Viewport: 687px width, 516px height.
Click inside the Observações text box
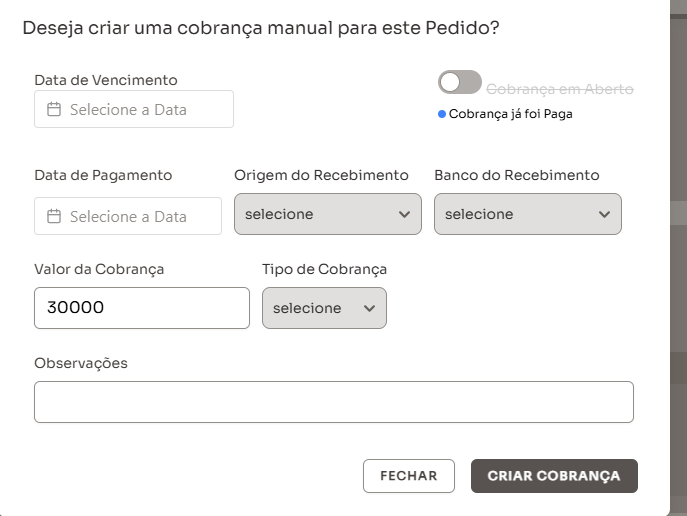(333, 402)
